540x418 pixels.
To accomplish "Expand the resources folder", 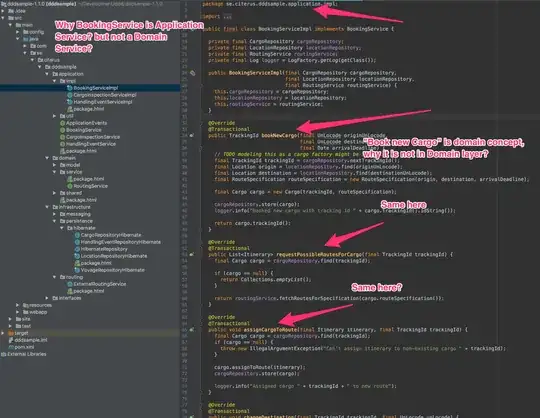I will [x=18, y=305].
